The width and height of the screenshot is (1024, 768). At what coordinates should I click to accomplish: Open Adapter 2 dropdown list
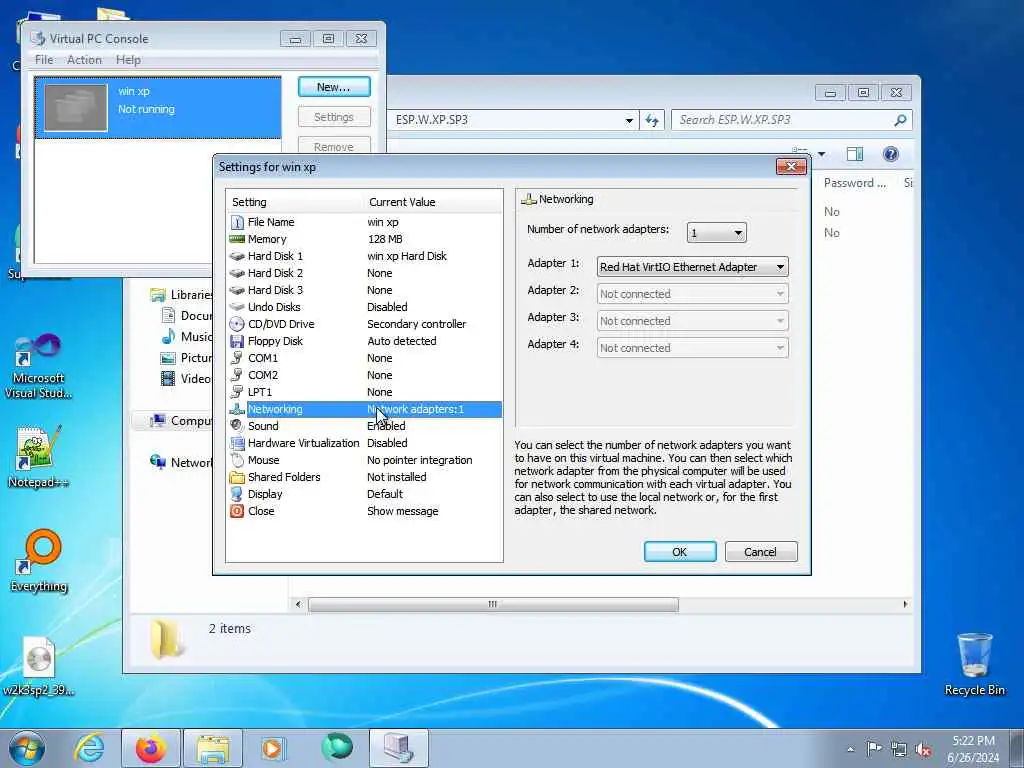point(692,294)
